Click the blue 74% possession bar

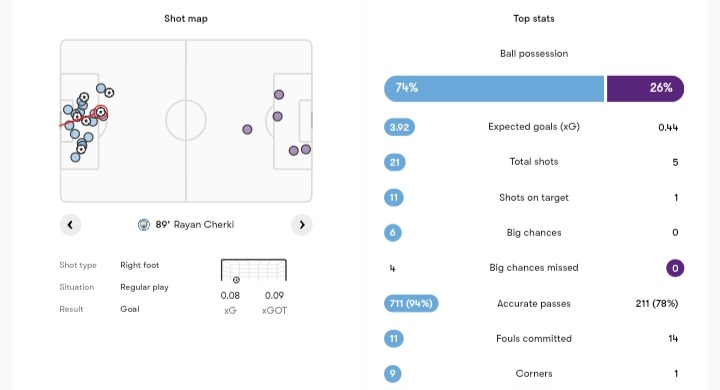point(494,88)
